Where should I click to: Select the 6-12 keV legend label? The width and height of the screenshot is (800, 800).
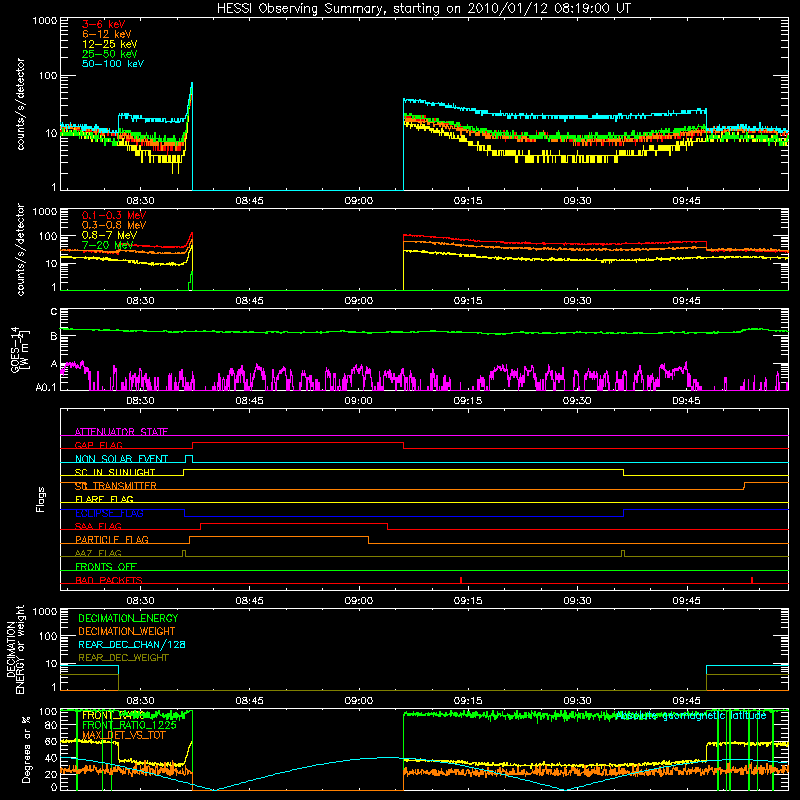tap(107, 34)
